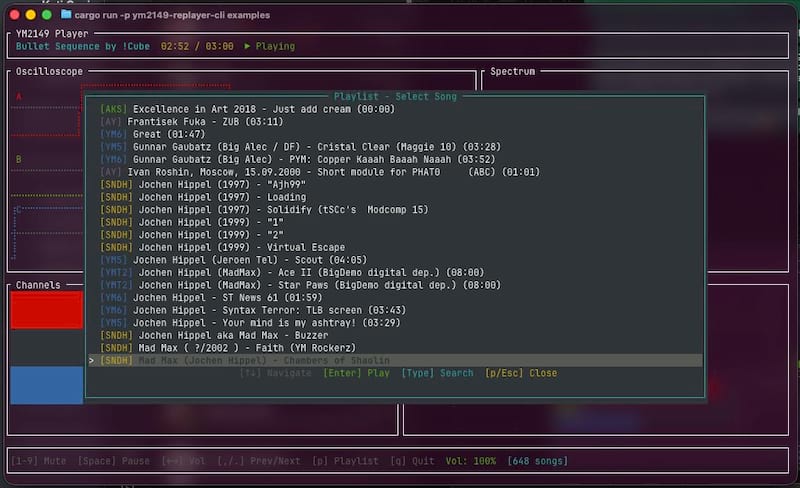800x488 pixels.
Task: Click the red channel block
Action: [x=46, y=311]
